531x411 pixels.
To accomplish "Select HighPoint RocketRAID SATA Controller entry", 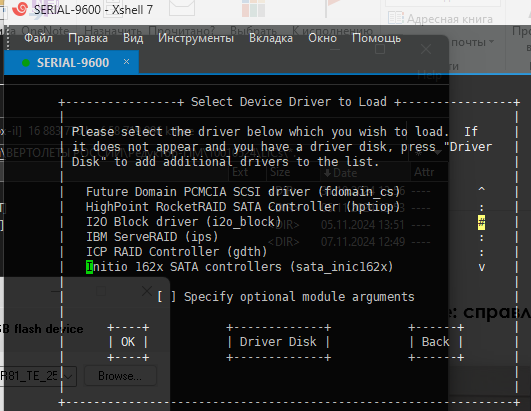I will (243, 207).
